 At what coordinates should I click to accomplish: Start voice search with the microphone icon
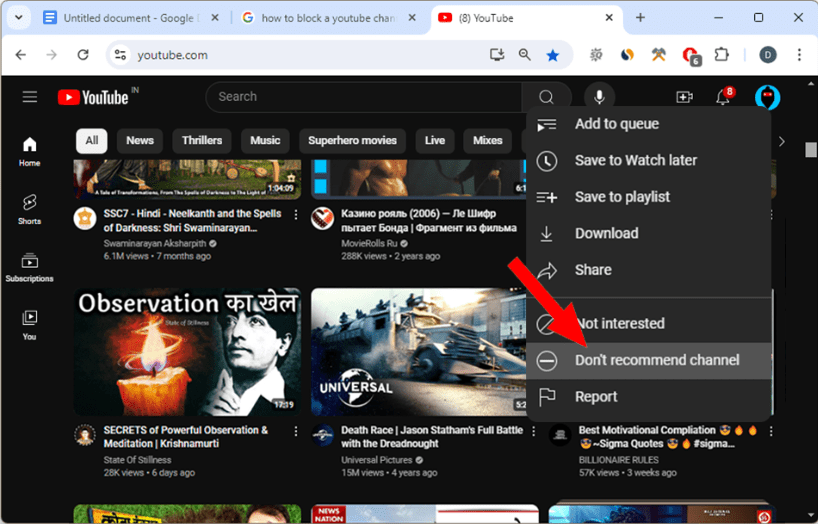pos(599,97)
